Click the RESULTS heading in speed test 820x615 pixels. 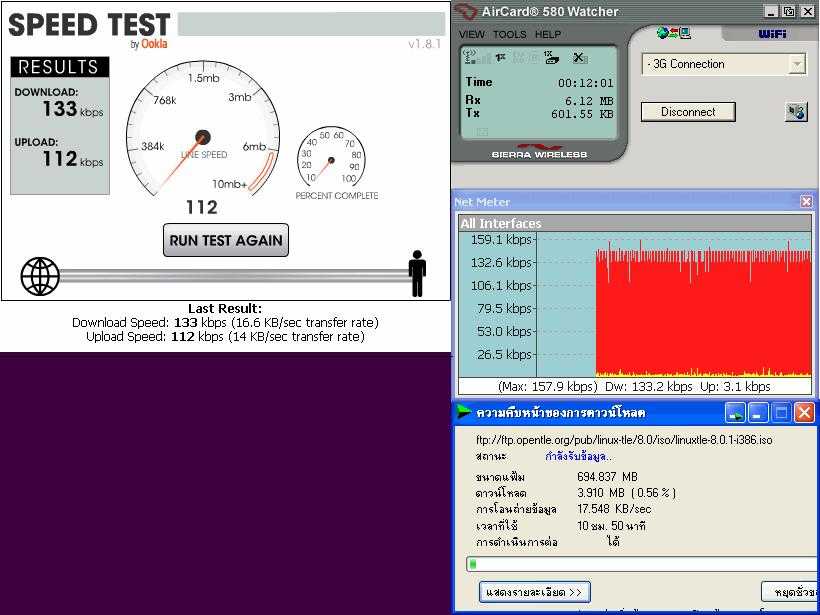59,67
